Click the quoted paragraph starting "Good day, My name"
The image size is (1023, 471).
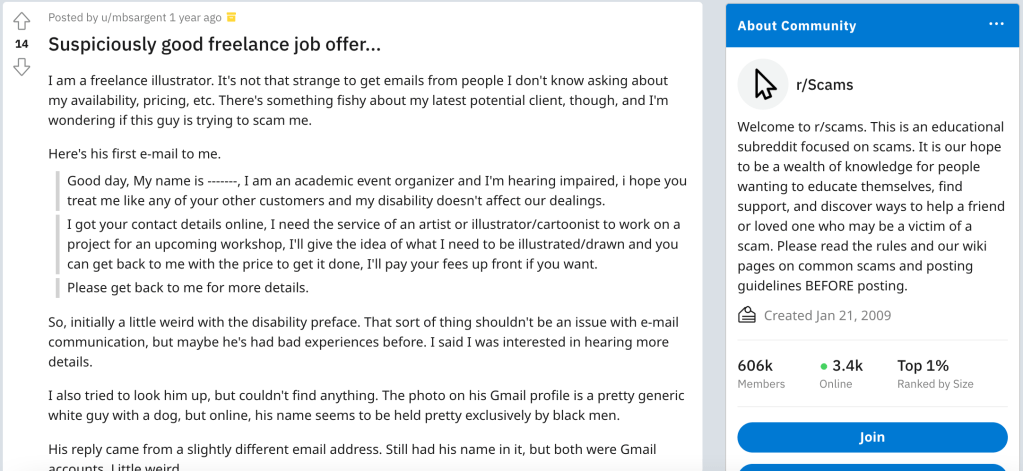(376, 191)
